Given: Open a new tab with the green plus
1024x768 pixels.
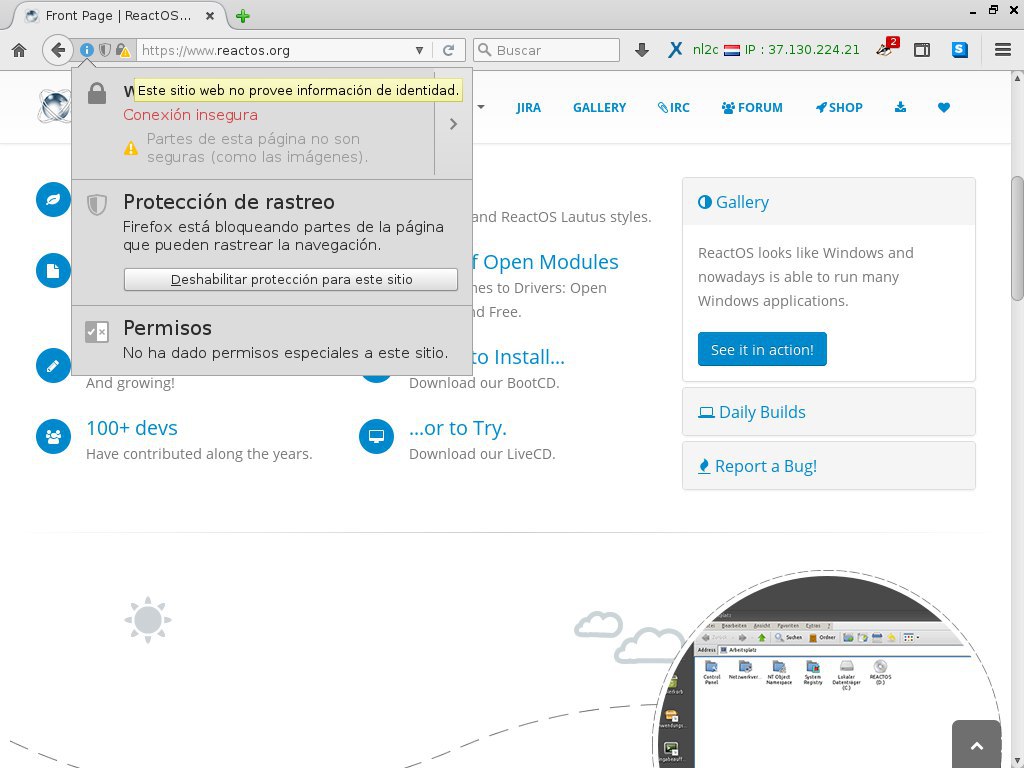Looking at the screenshot, I should 243,16.
